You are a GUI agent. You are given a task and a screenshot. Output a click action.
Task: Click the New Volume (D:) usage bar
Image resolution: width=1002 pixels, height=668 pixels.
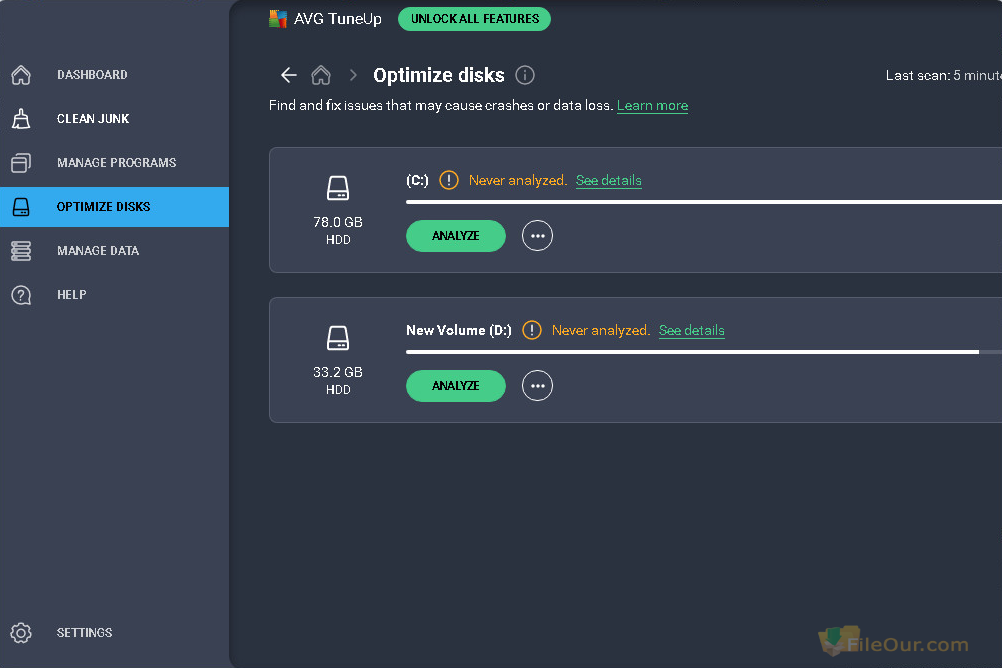(x=704, y=352)
